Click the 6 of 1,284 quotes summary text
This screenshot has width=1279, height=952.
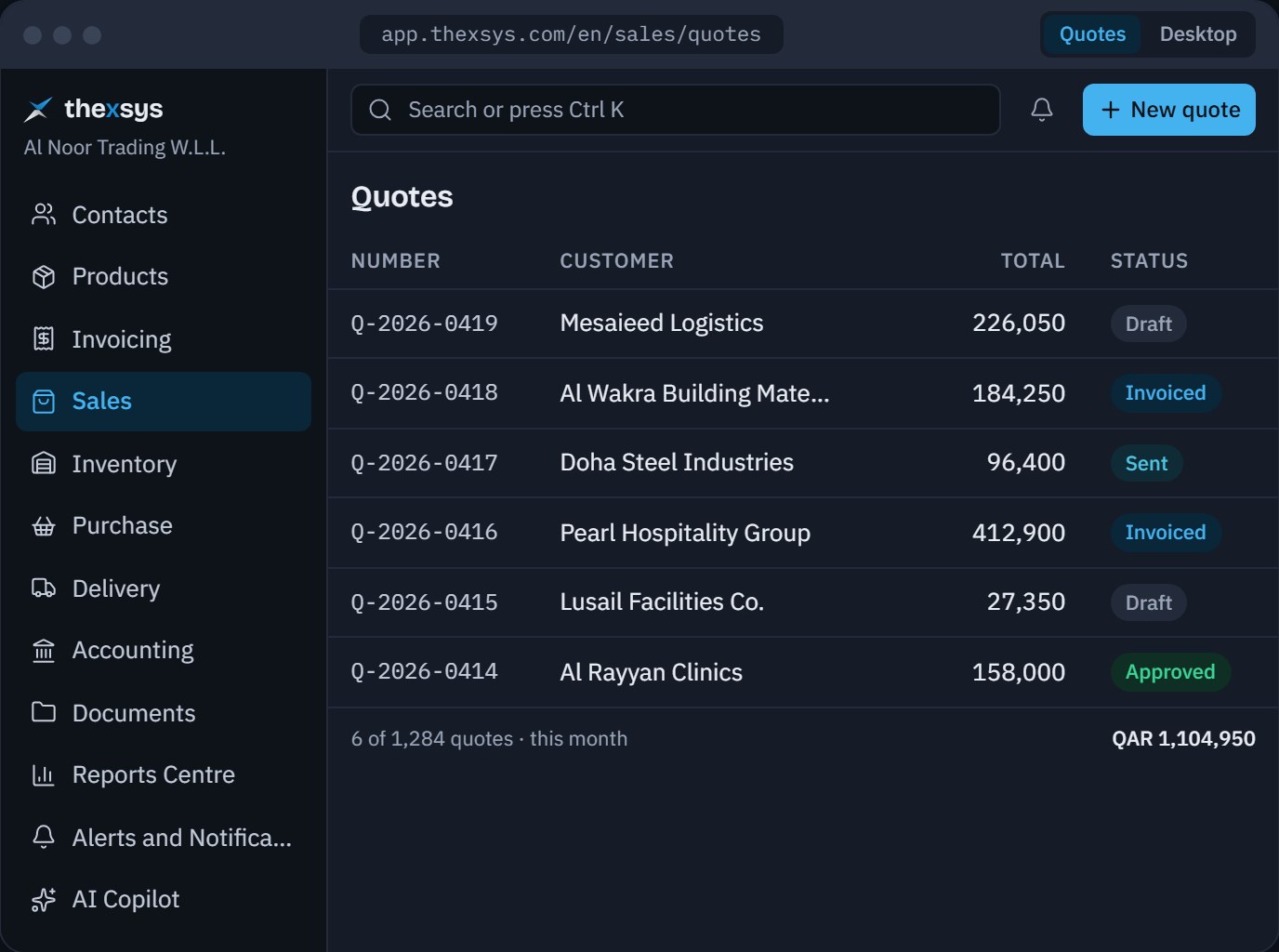[x=489, y=739]
